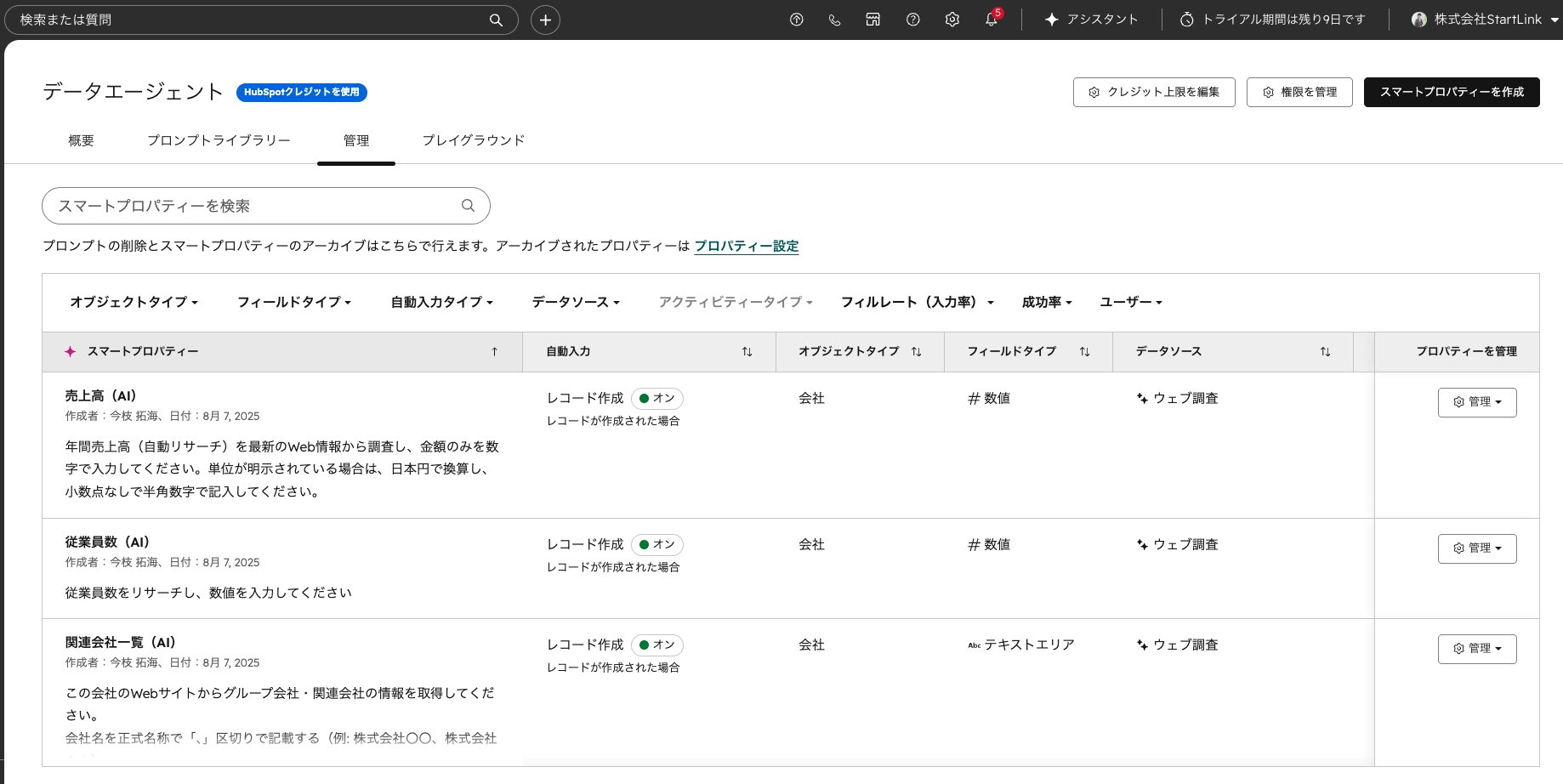This screenshot has height=784, width=1563.
Task: Click the magnifier in スマートプロパティーを検索 field
Action: [x=468, y=206]
